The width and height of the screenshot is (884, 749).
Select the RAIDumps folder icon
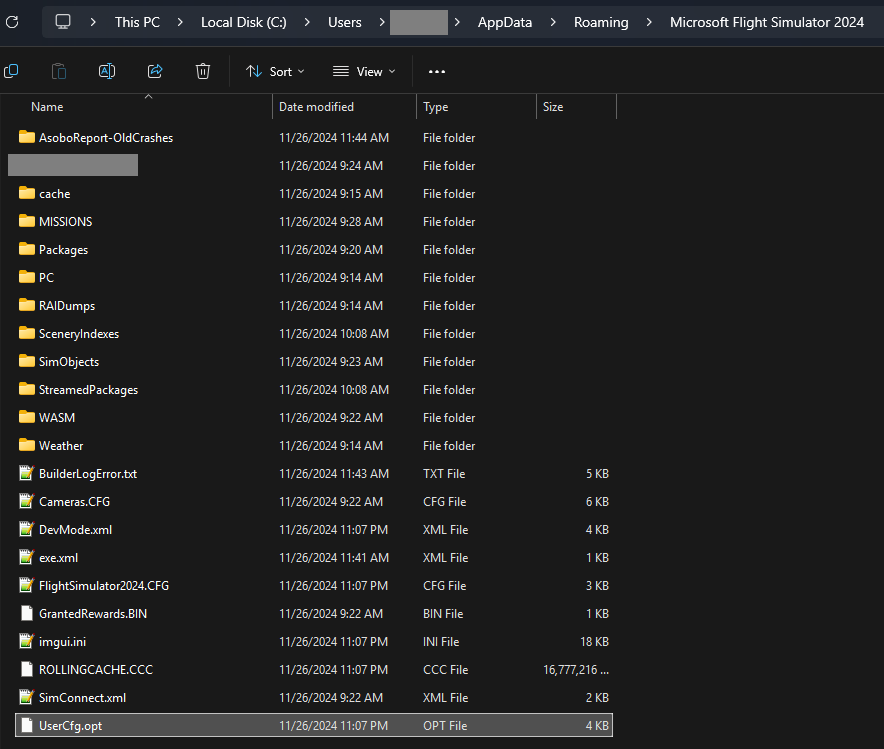pyautogui.click(x=26, y=305)
